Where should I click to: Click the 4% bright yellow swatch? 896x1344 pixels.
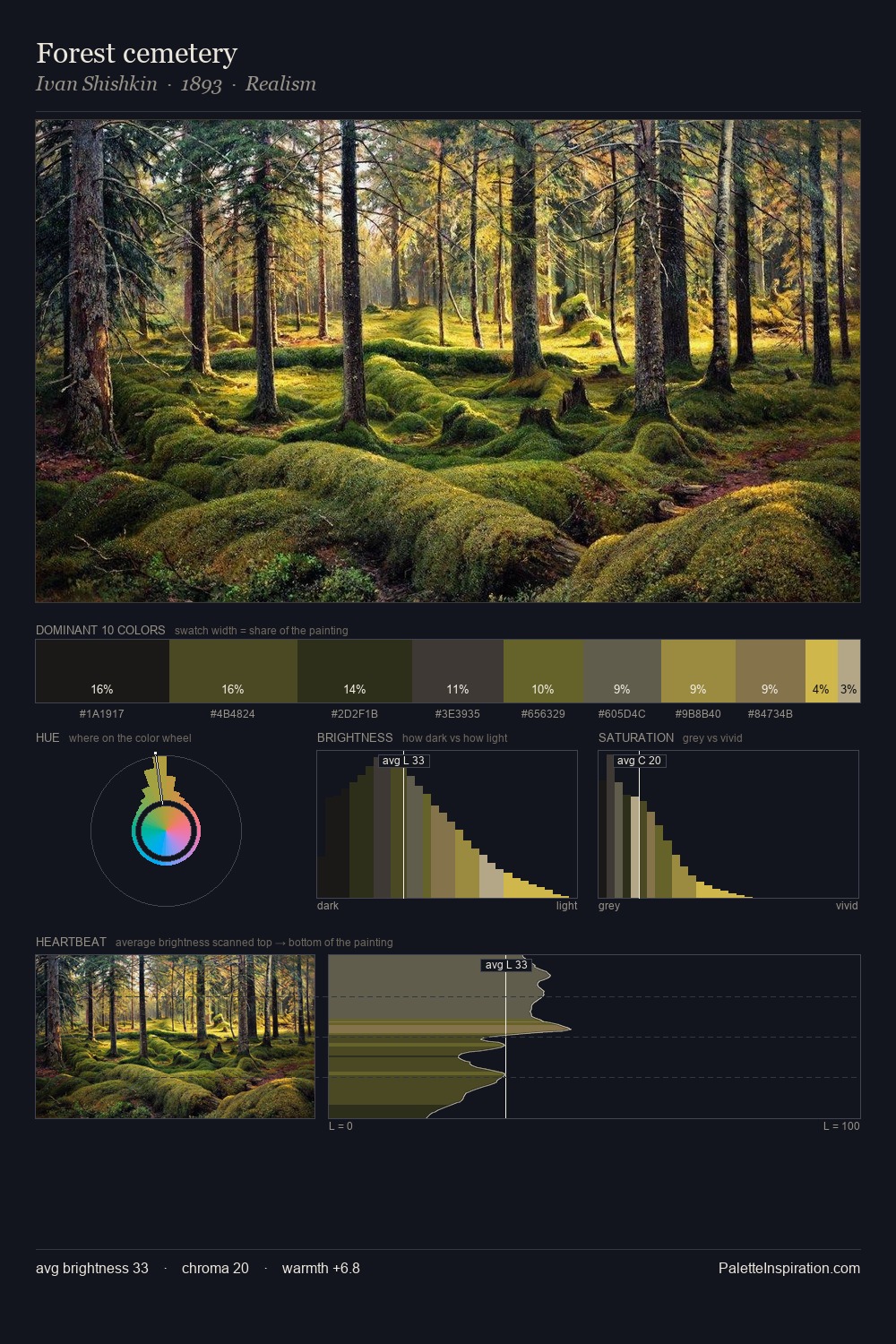point(821,671)
